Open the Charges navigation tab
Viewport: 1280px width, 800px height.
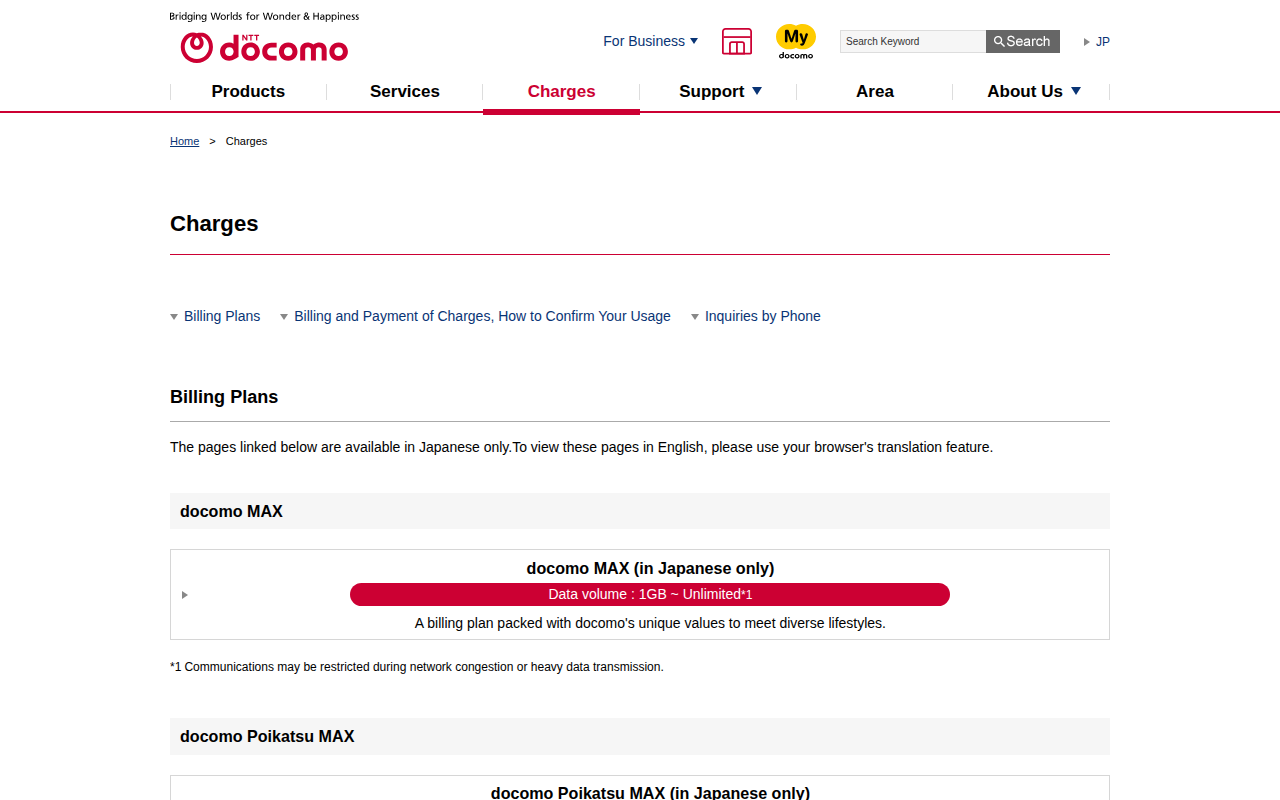[x=561, y=91]
